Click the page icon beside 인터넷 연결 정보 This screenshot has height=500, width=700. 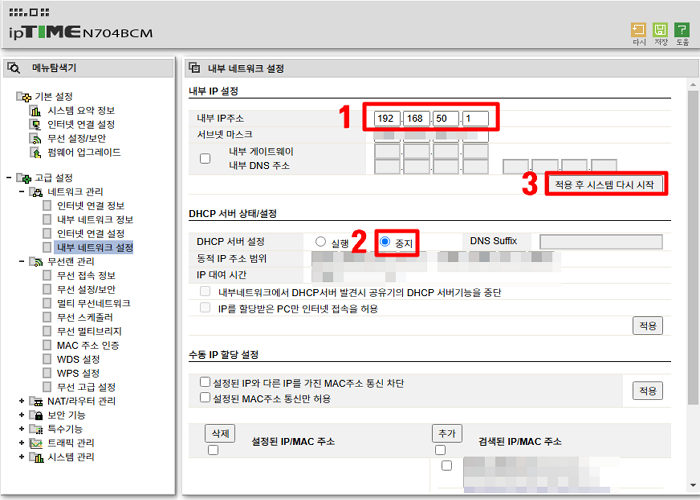(47, 206)
